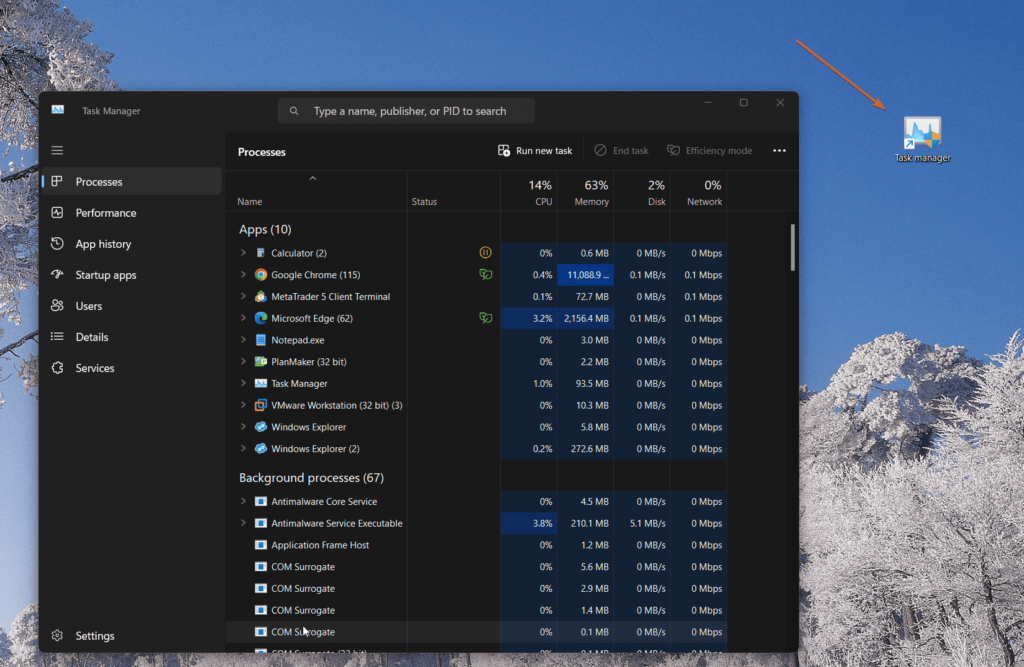Select COM Surrogate row using 2.9 MB

click(x=479, y=589)
